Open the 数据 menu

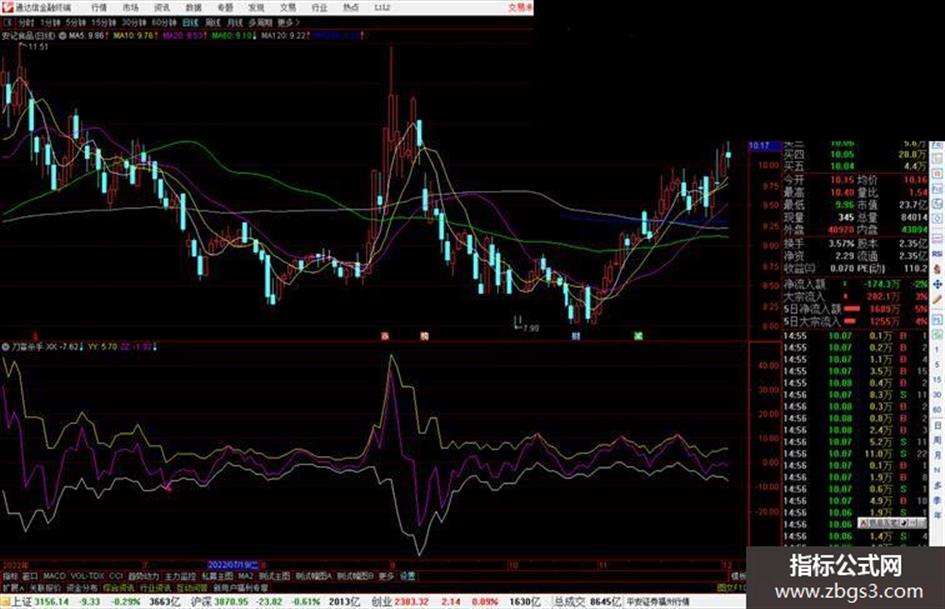tap(193, 7)
